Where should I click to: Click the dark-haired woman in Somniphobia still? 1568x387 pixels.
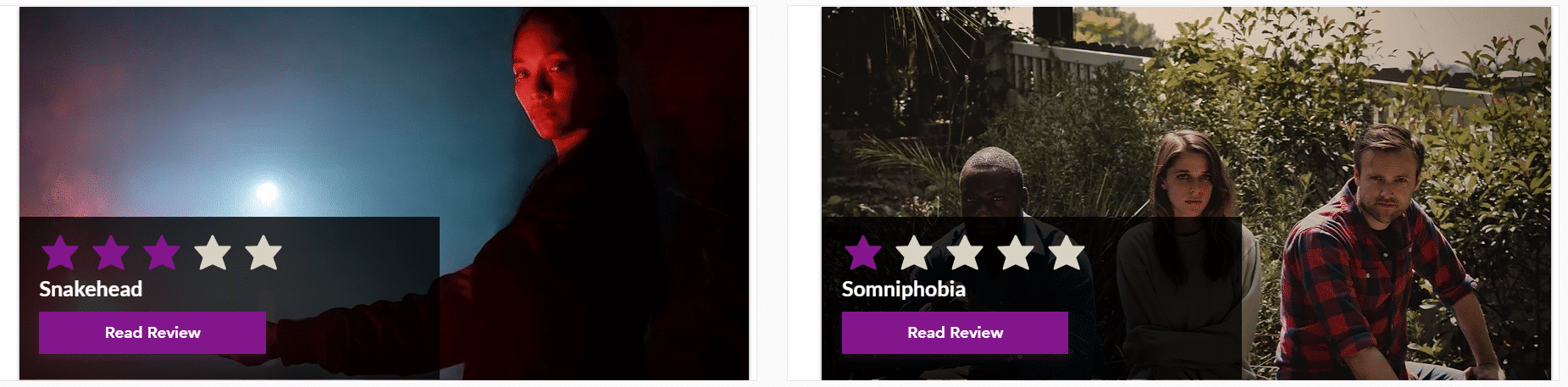(x=1190, y=254)
